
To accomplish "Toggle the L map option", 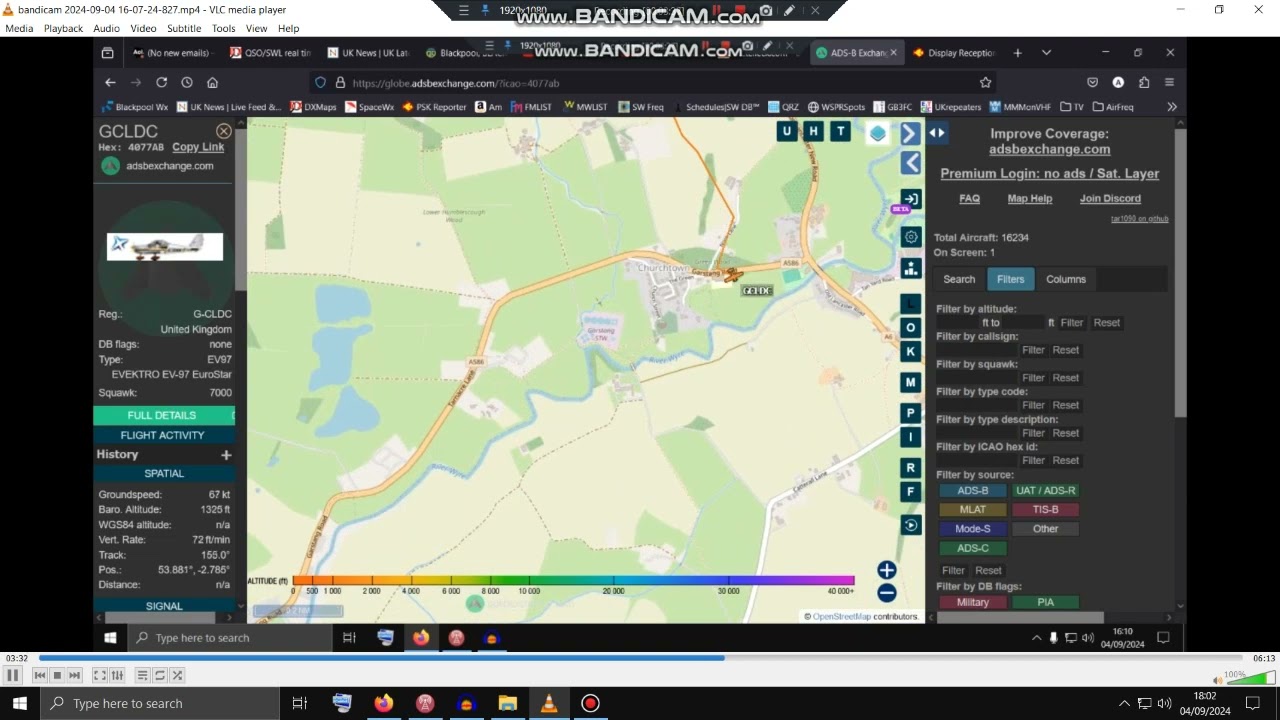I will [x=911, y=304].
